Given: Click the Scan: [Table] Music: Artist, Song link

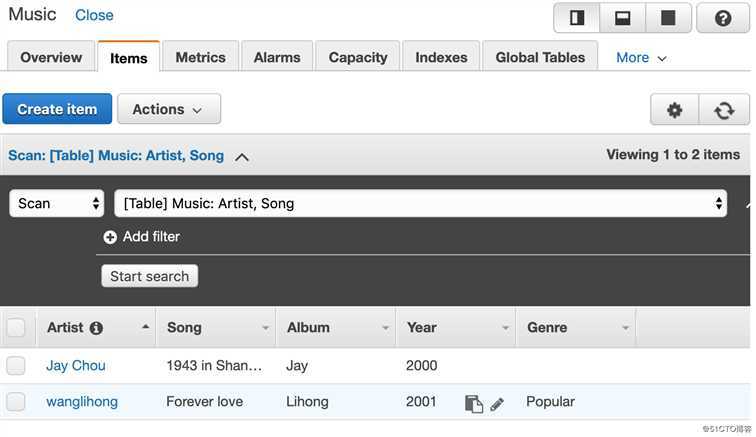Looking at the screenshot, I should tap(116, 155).
